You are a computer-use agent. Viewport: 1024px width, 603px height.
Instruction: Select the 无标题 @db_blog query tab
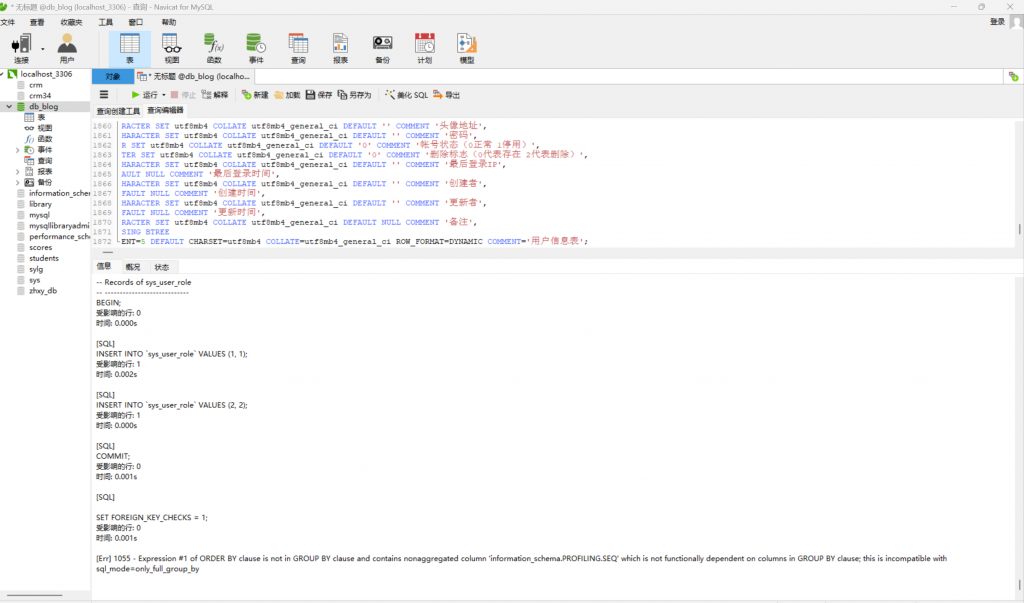tap(194, 76)
